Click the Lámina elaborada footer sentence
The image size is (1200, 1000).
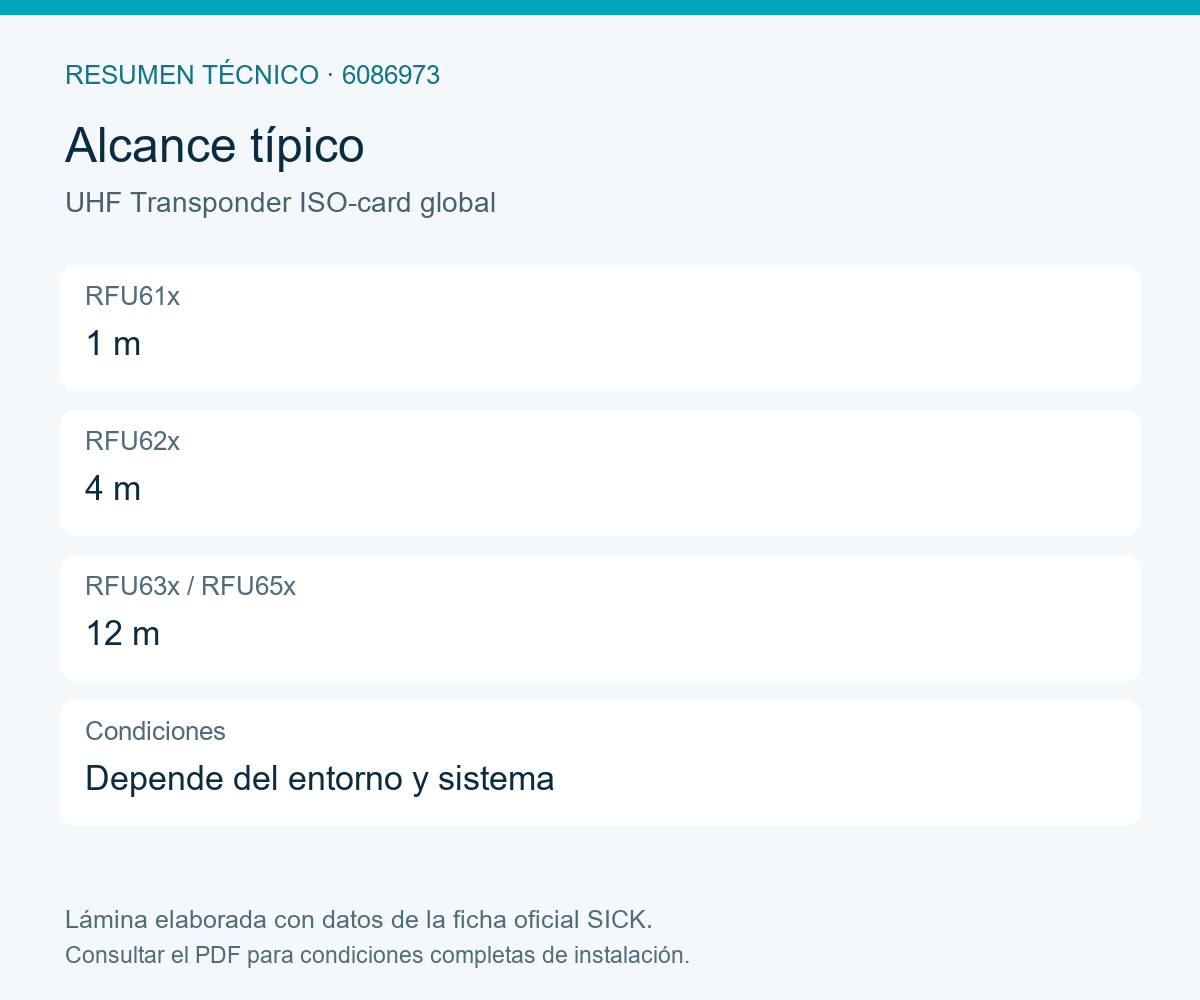click(359, 919)
